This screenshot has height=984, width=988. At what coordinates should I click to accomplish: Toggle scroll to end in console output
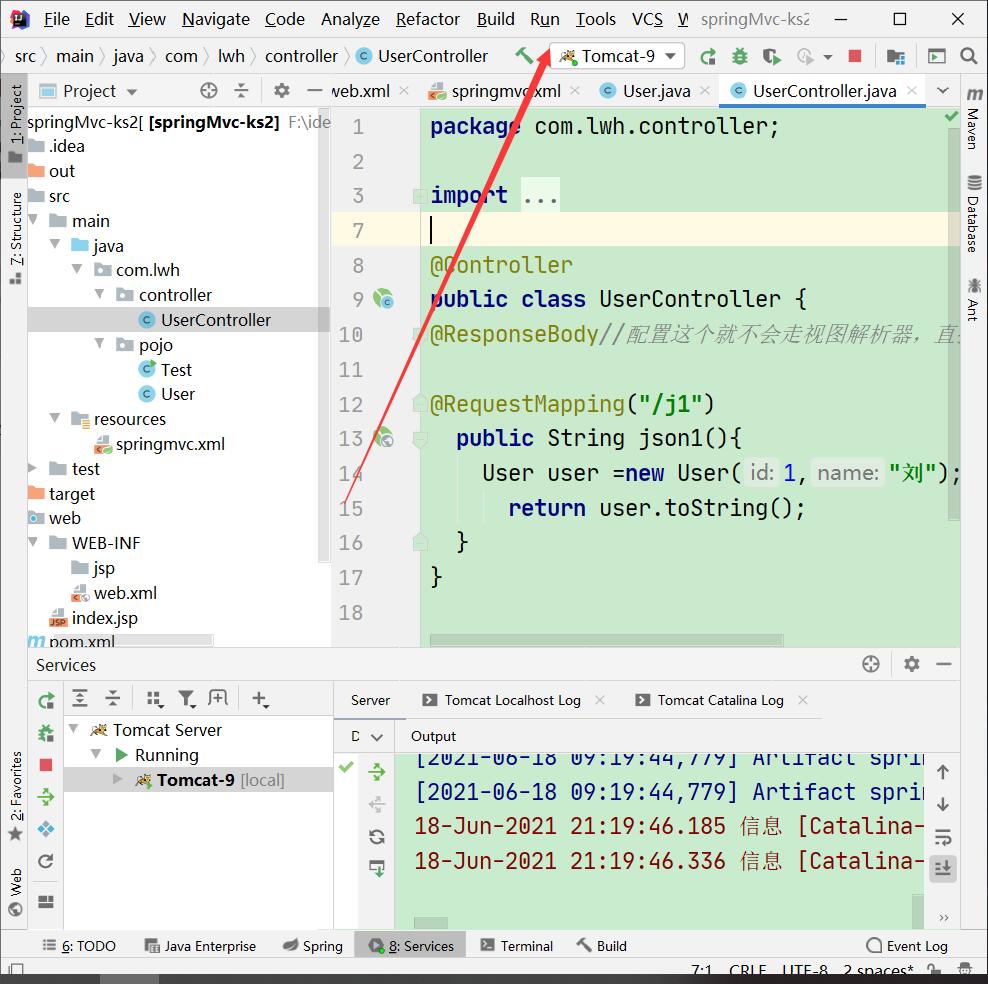coord(941,869)
